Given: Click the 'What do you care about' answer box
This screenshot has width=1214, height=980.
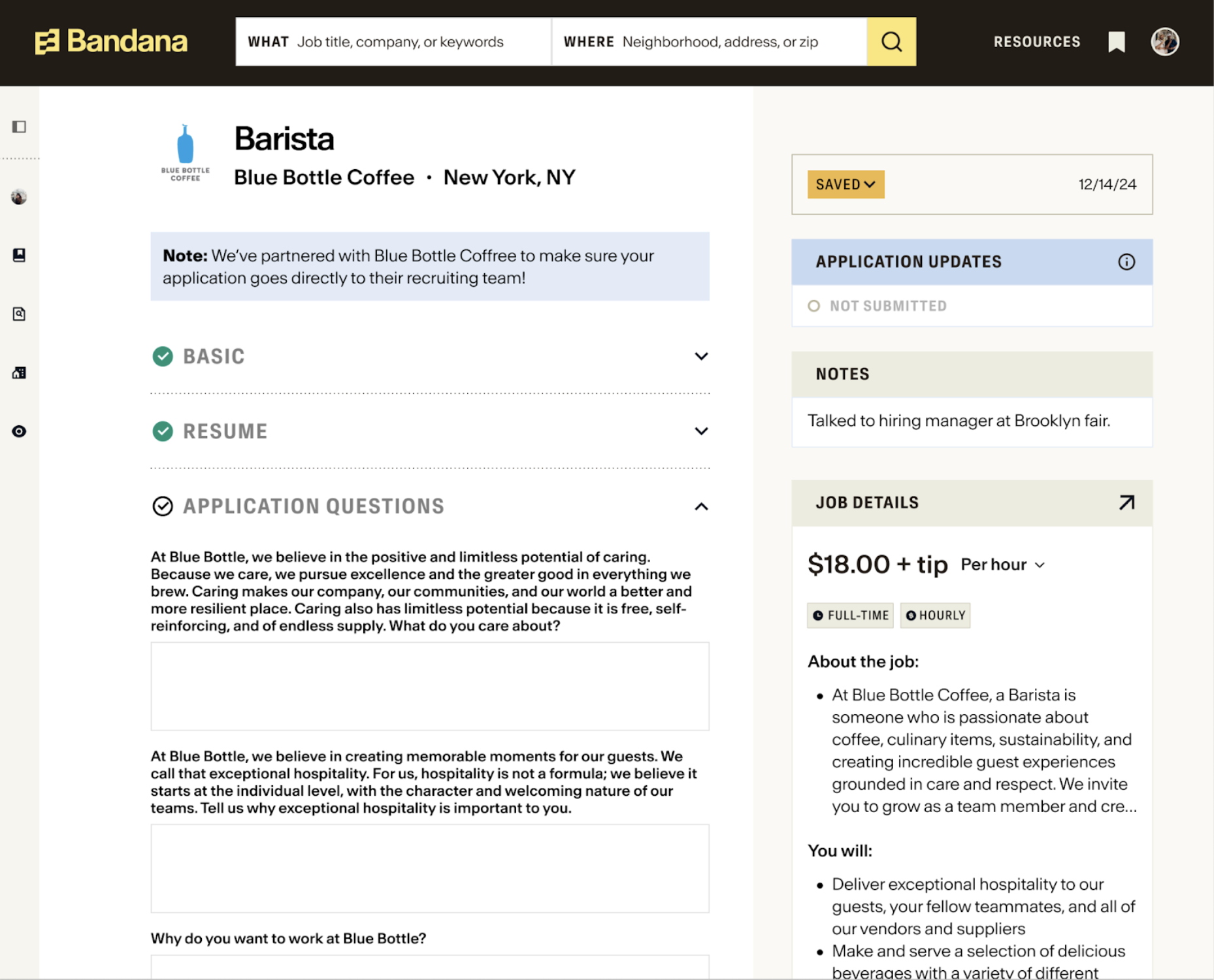Looking at the screenshot, I should coord(429,686).
